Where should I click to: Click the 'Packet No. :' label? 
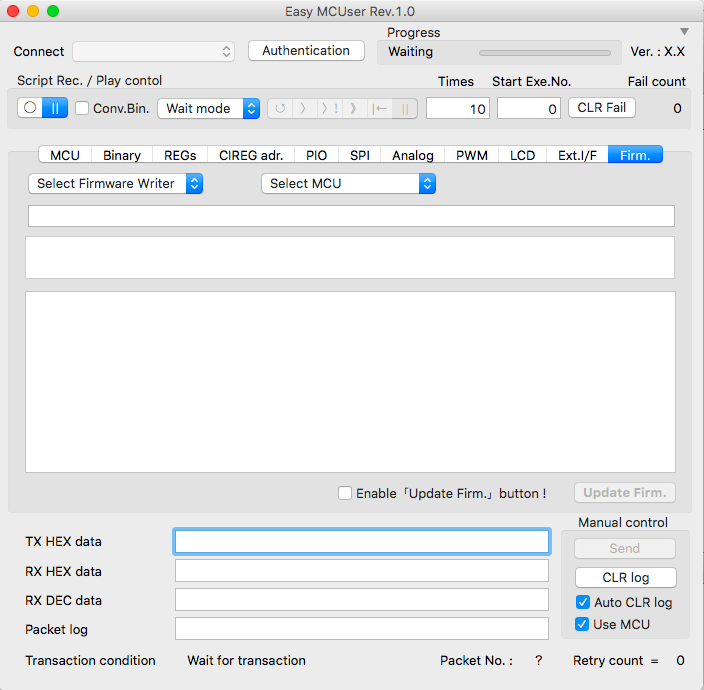[x=476, y=660]
